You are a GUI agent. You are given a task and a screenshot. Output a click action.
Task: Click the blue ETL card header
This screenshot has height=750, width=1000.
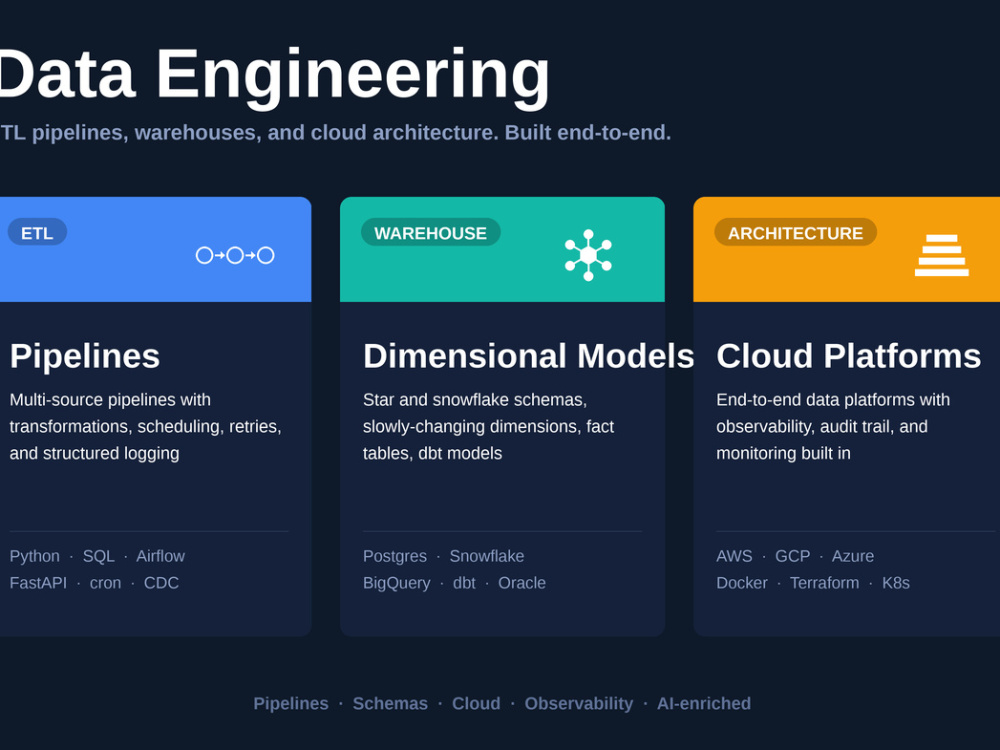pyautogui.click(x=156, y=249)
